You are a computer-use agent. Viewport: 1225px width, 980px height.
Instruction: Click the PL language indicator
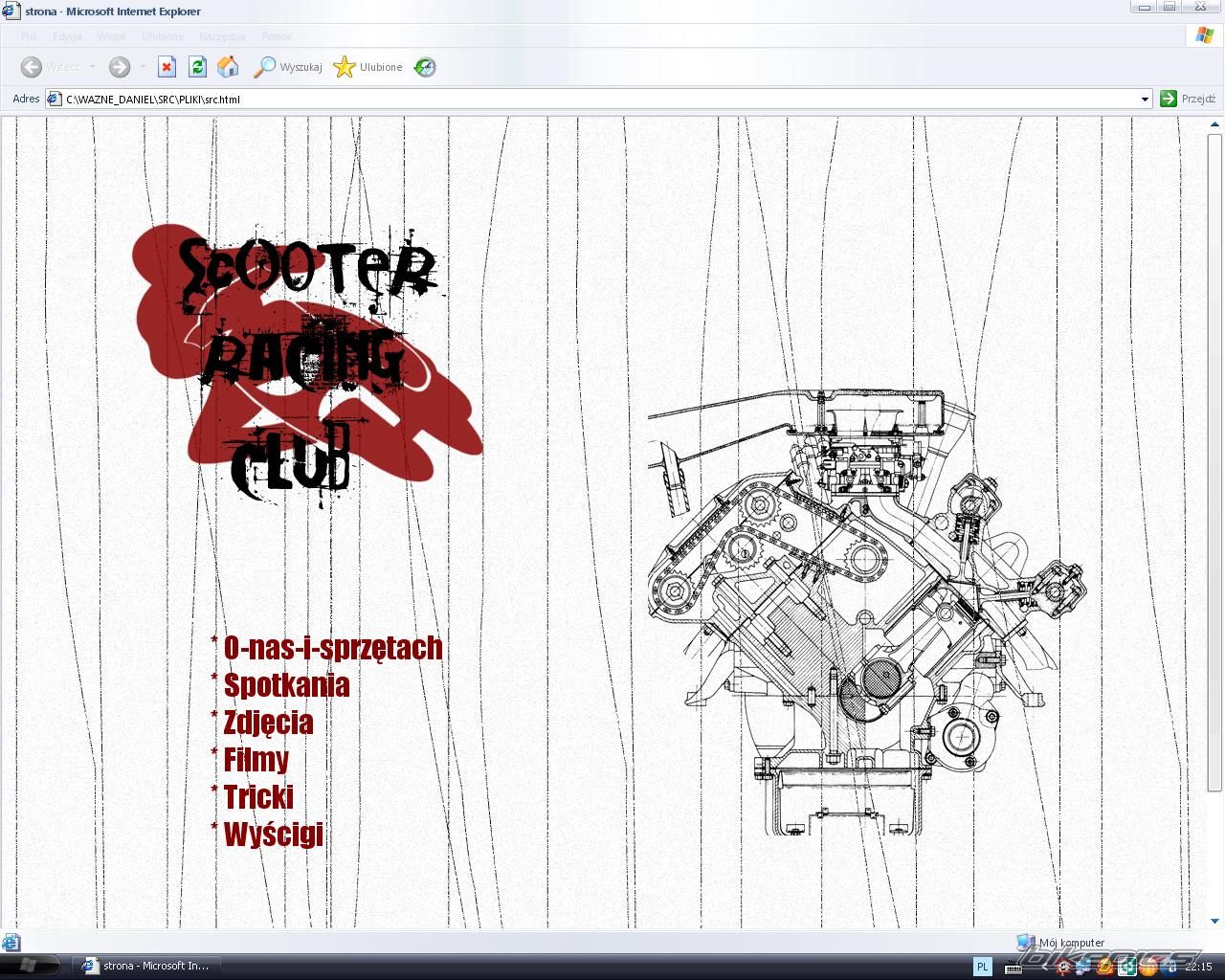[x=982, y=967]
